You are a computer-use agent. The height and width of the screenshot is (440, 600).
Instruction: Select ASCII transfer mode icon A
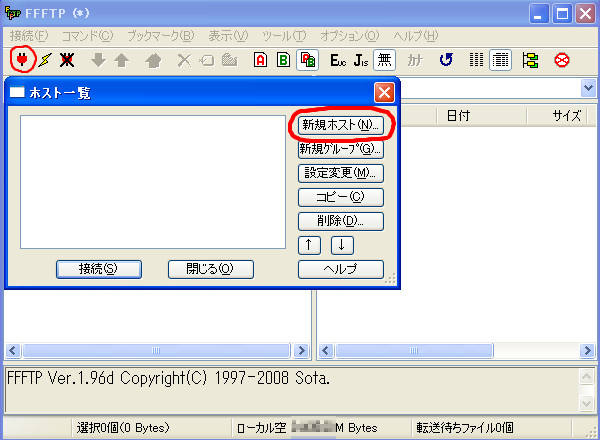tap(261, 60)
